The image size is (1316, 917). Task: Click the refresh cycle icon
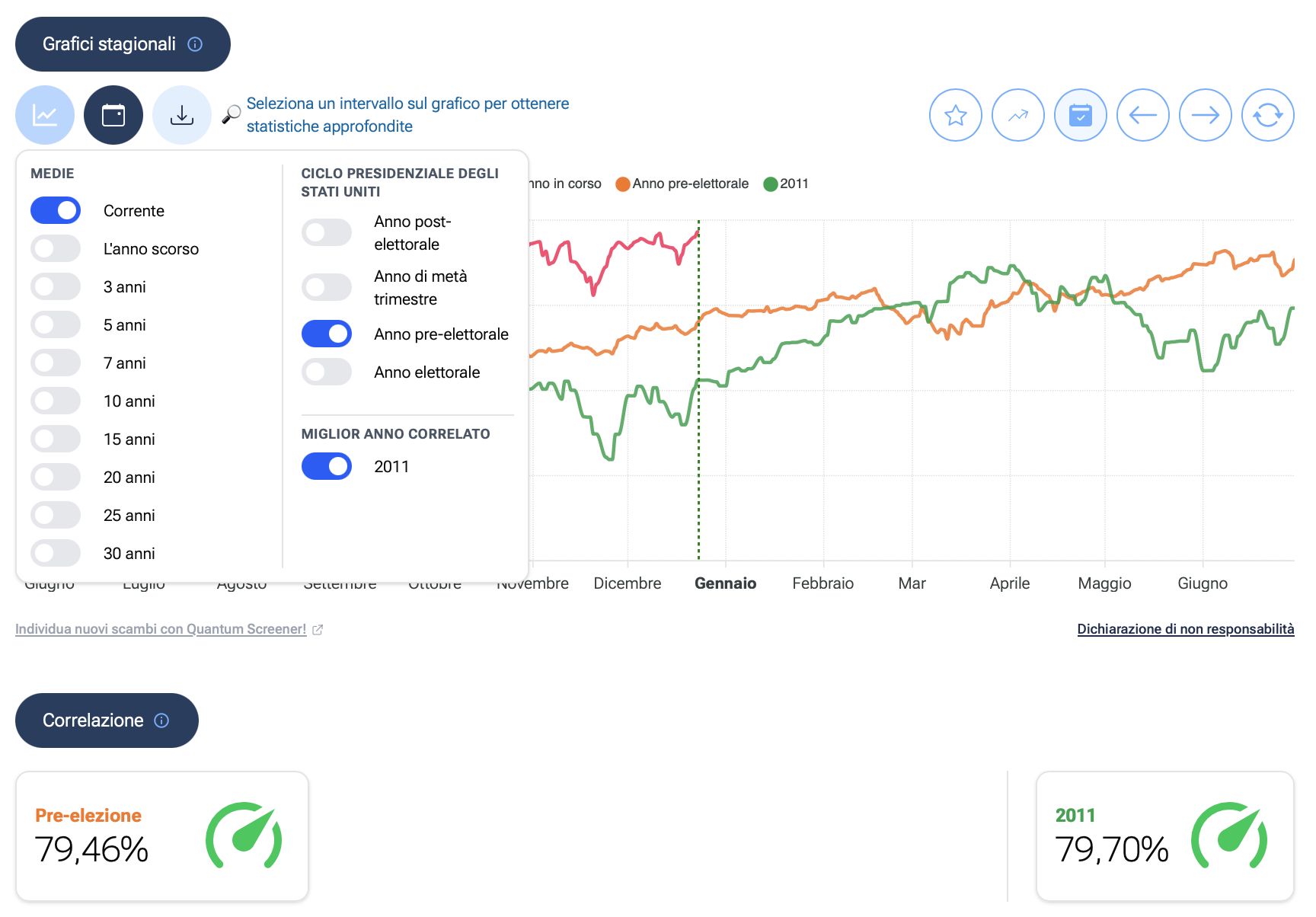[1267, 115]
